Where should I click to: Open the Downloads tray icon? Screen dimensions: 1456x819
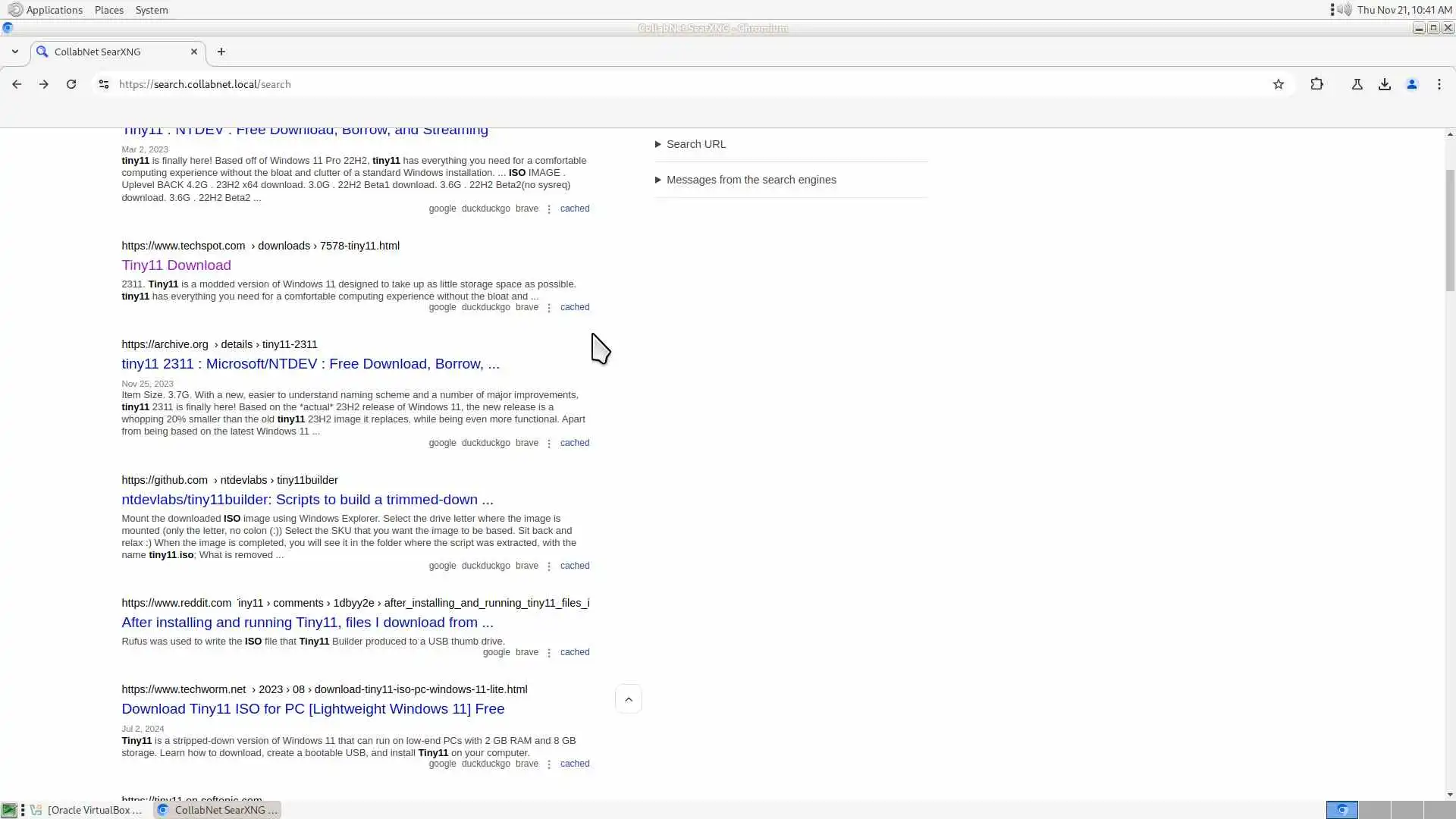point(1385,84)
